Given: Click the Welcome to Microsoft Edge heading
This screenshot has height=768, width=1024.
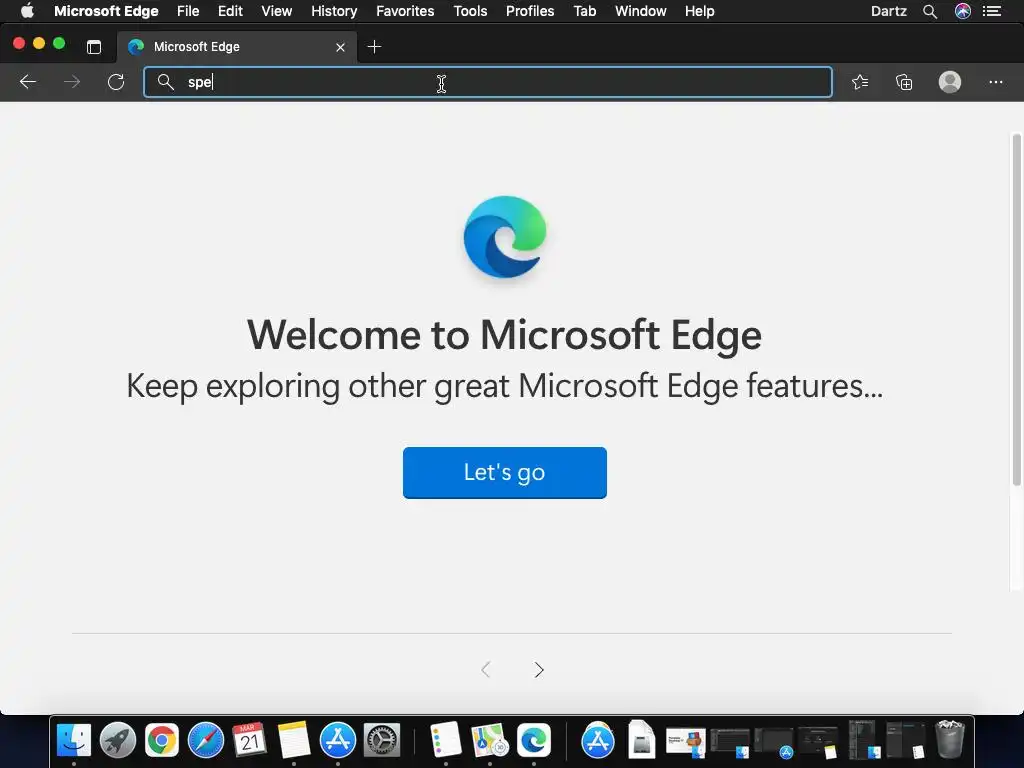Looking at the screenshot, I should coord(504,335).
